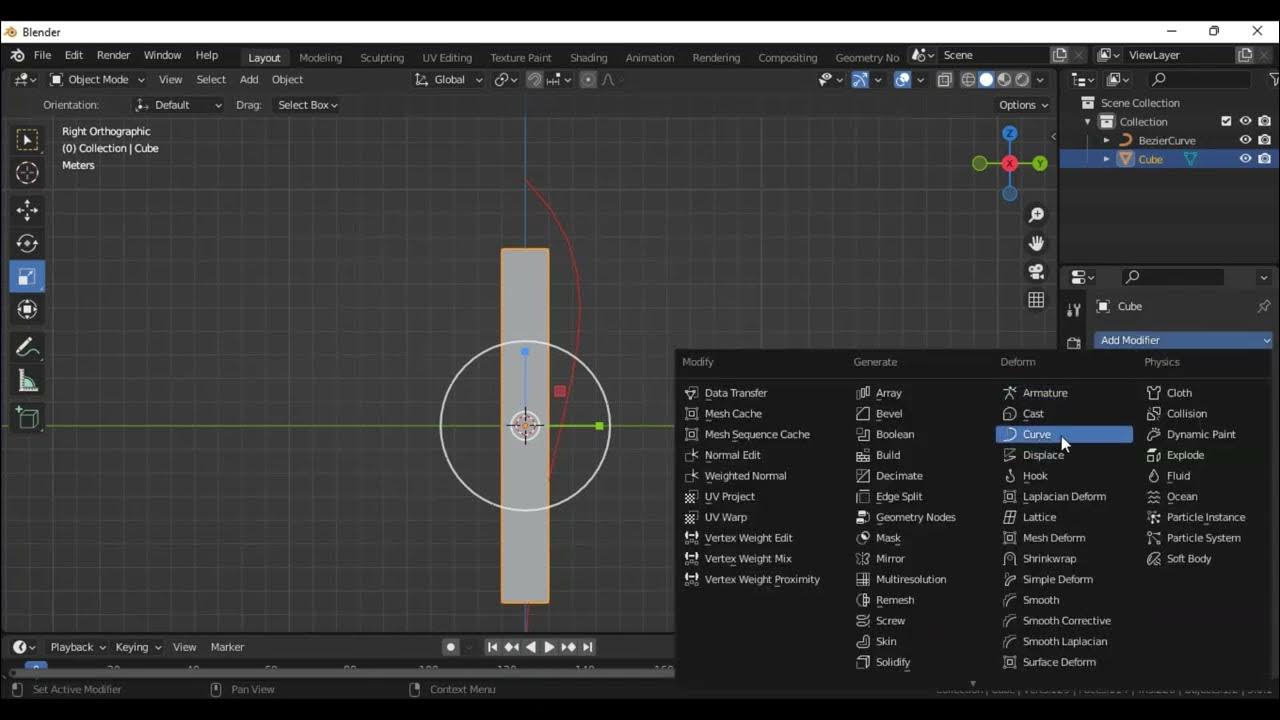
Task: Switch to solid viewport shading
Action: pos(986,80)
